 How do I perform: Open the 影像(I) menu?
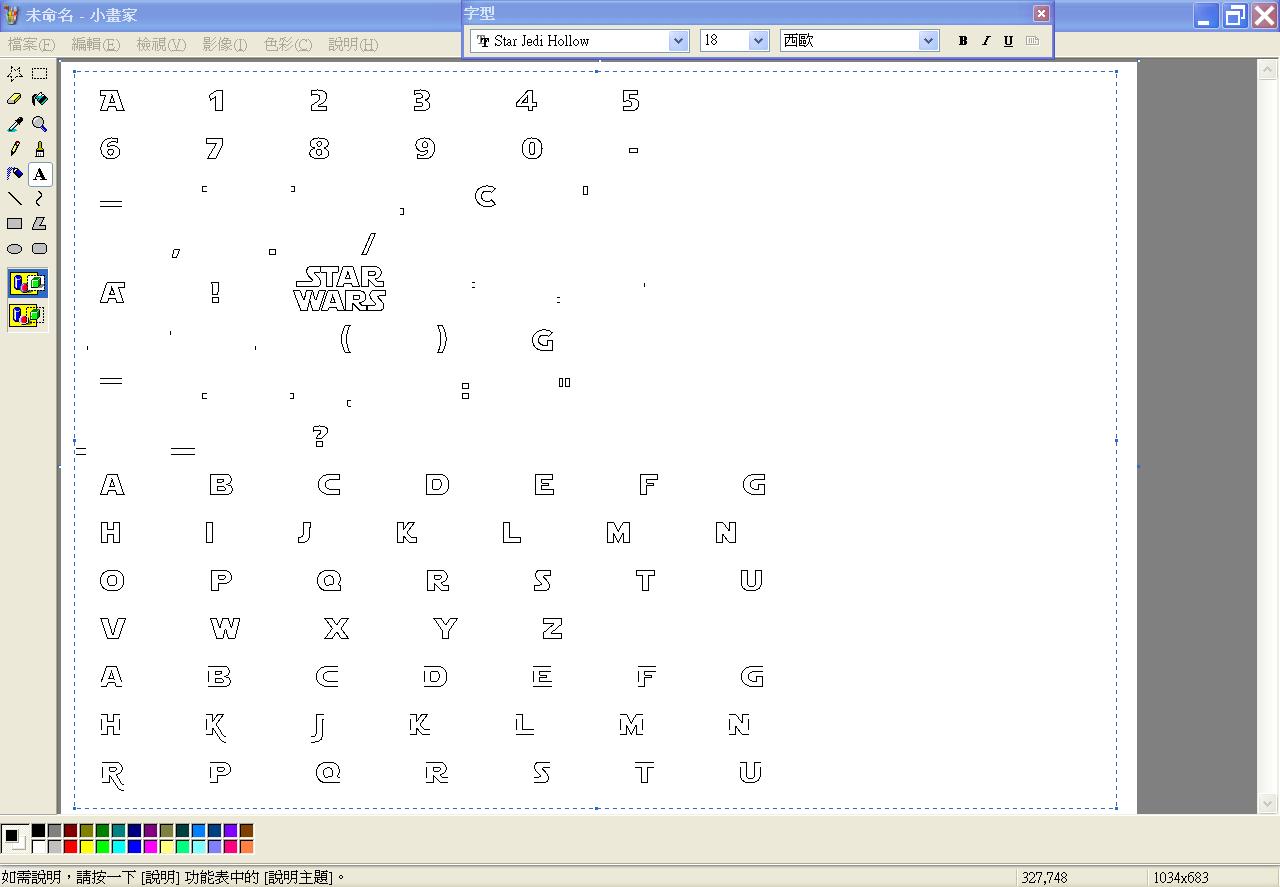(225, 45)
